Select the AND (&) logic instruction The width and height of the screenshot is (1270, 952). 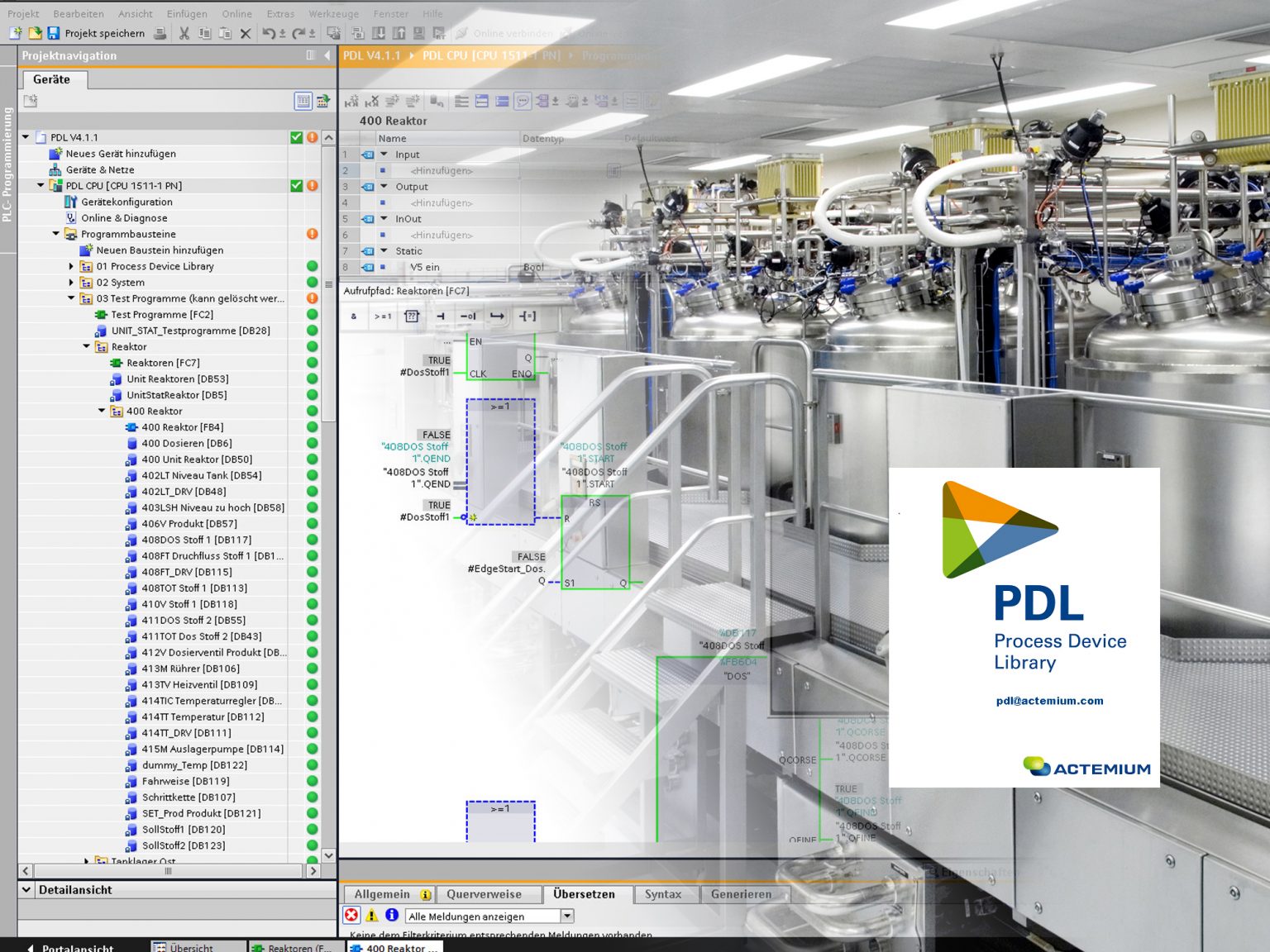click(354, 317)
